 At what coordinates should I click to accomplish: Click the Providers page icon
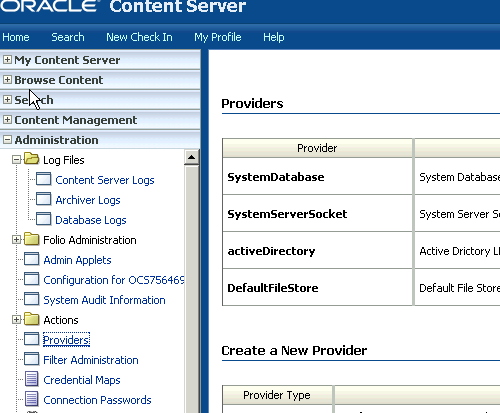coord(31,339)
